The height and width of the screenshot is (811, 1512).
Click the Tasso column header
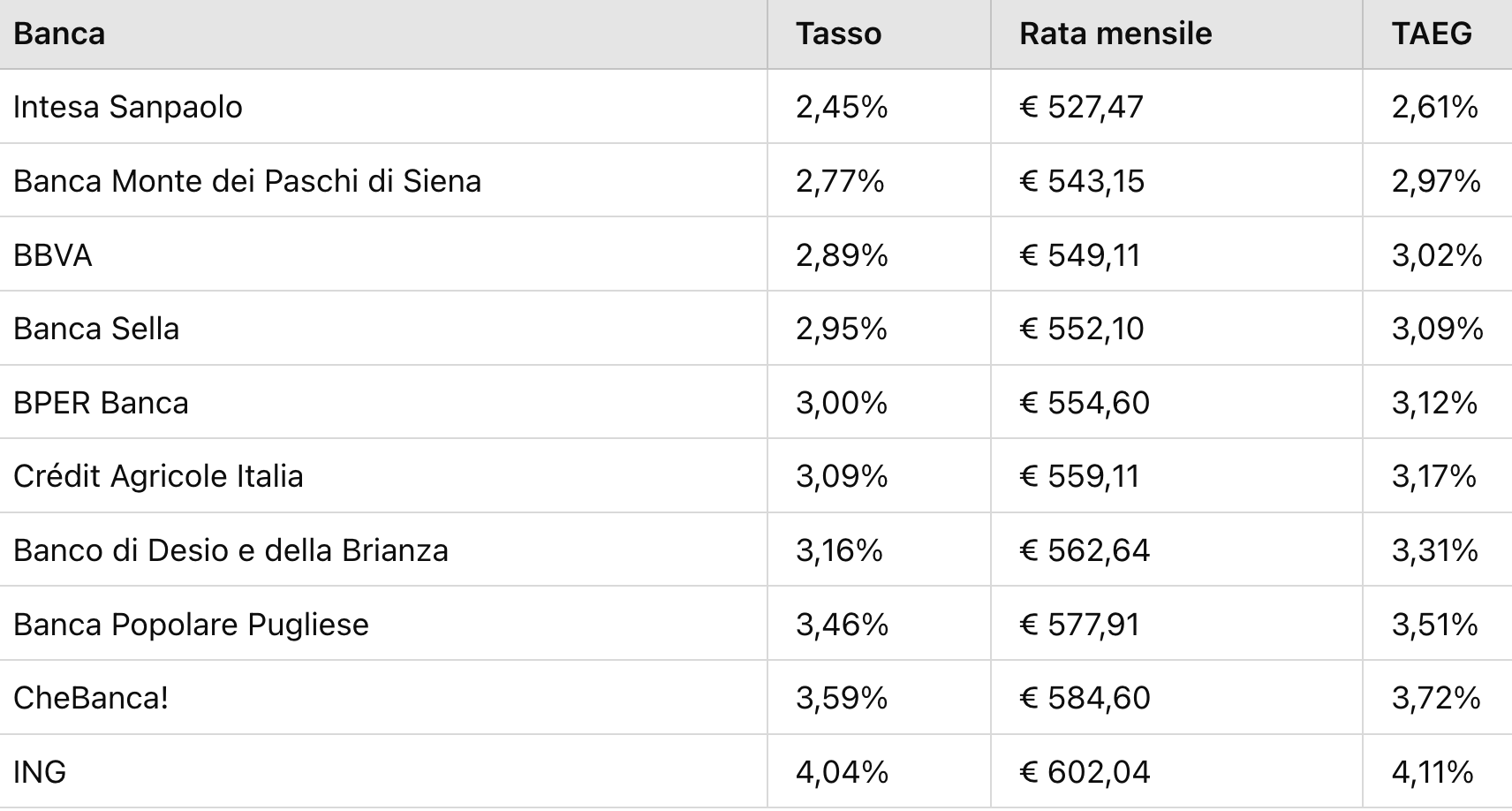(838, 34)
